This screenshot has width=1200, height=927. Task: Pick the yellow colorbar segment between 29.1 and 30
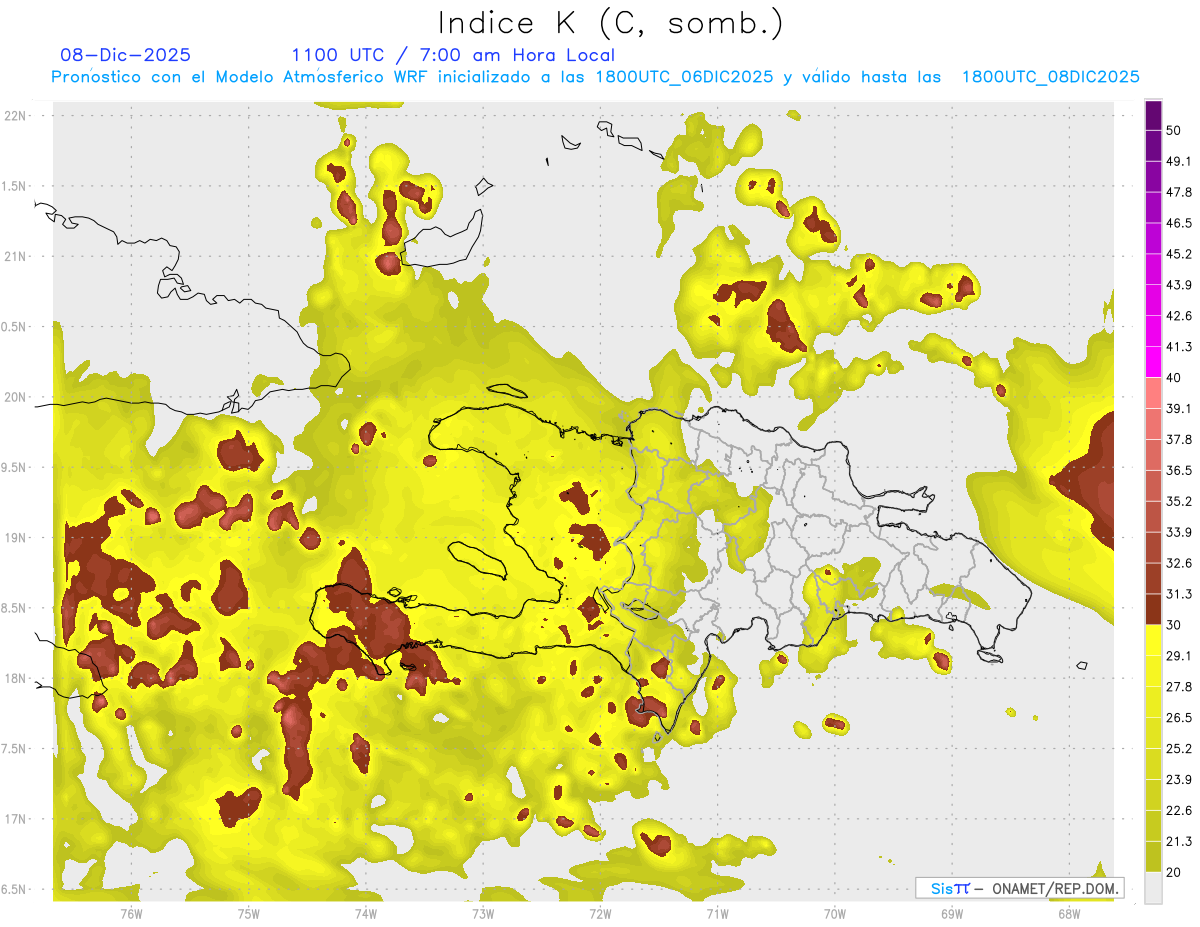[1153, 640]
